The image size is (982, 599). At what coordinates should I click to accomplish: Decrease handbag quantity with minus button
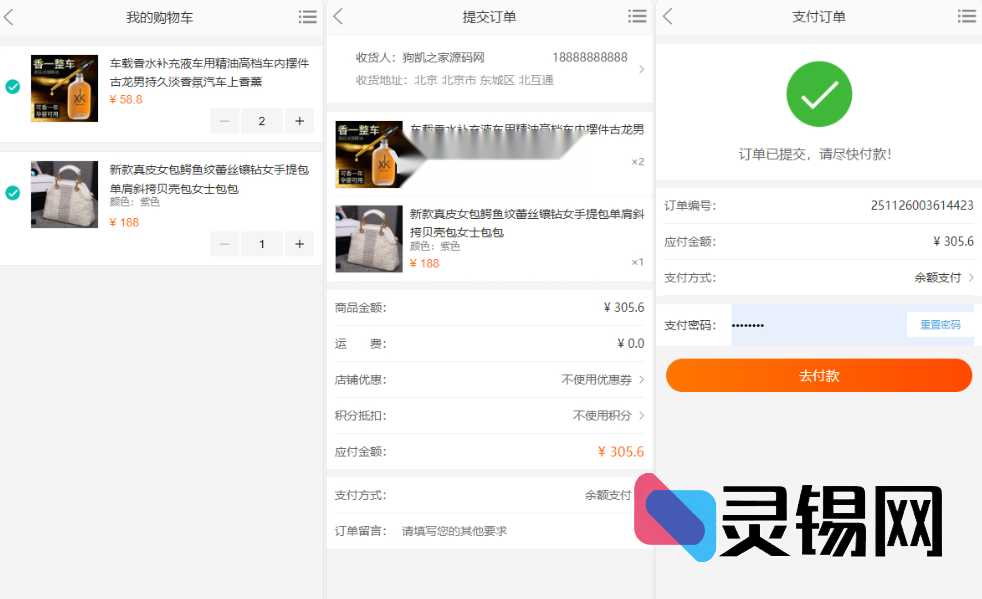pos(224,244)
